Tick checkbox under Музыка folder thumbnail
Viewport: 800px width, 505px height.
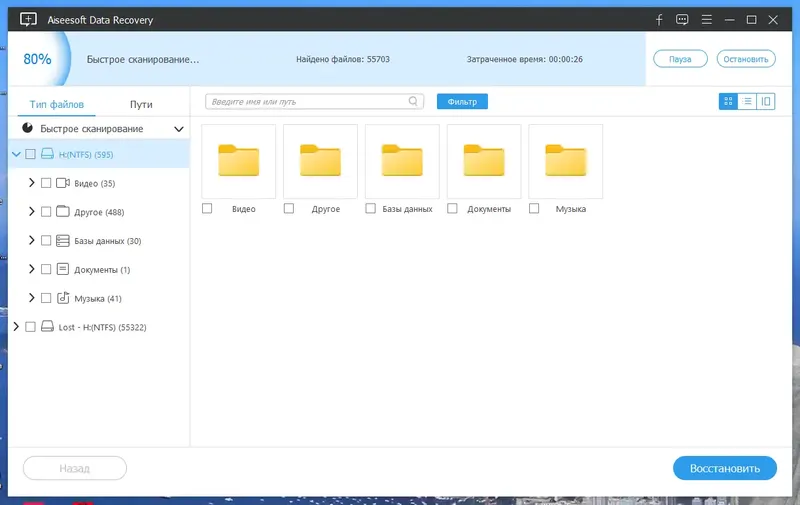point(534,208)
